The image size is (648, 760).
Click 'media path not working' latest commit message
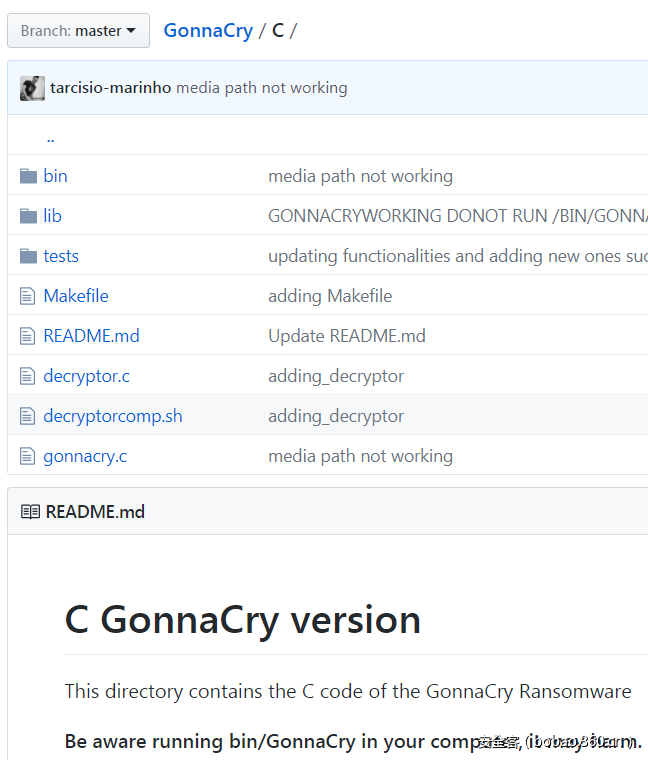coord(262,88)
